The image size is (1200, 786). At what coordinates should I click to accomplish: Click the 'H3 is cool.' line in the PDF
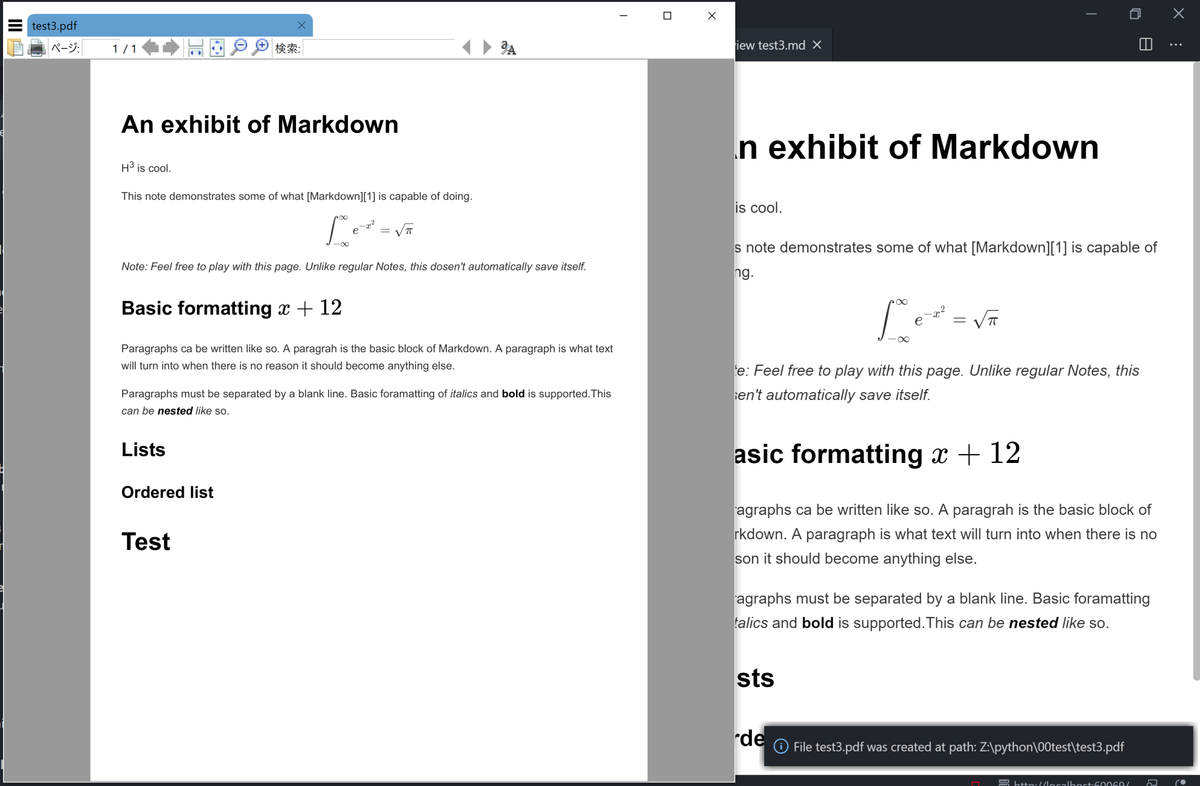146,167
